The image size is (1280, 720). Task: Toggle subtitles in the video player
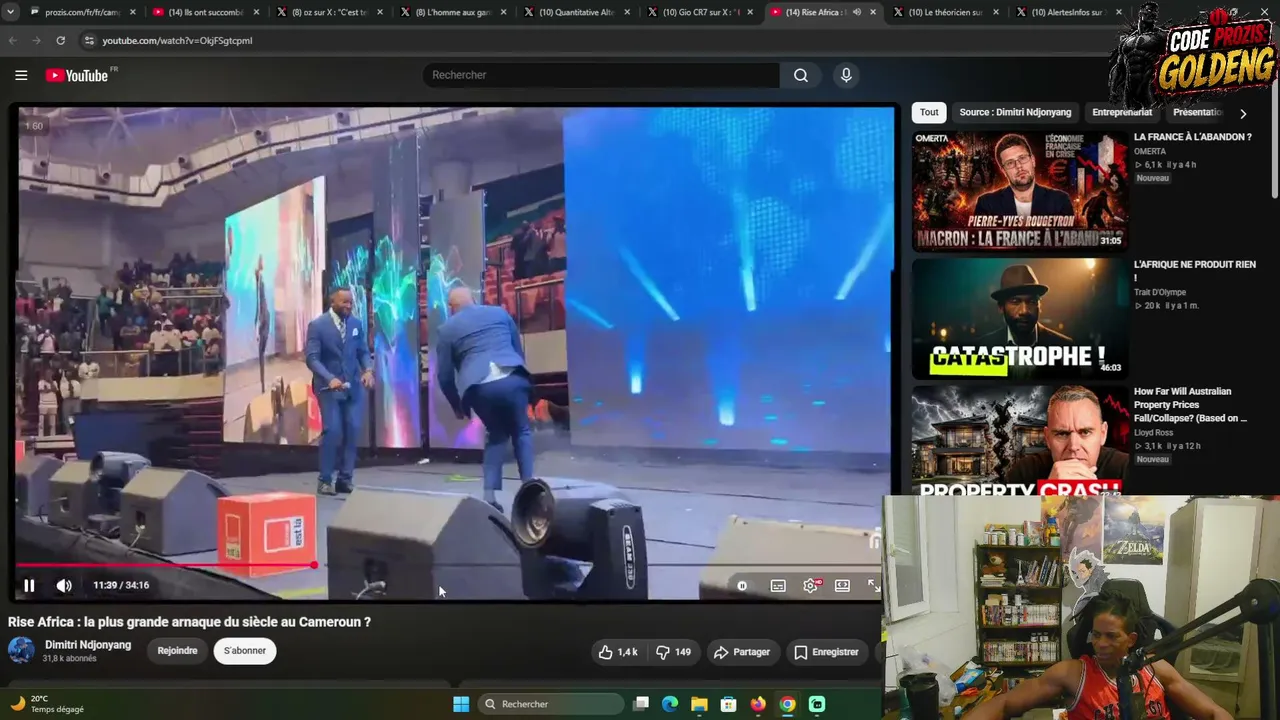click(x=778, y=585)
